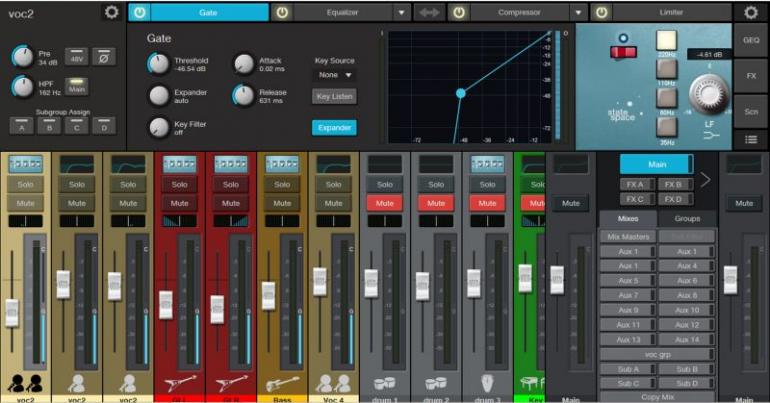This screenshot has width=770, height=403.
Task: Unmute the drum 1 channel
Action: 385,203
